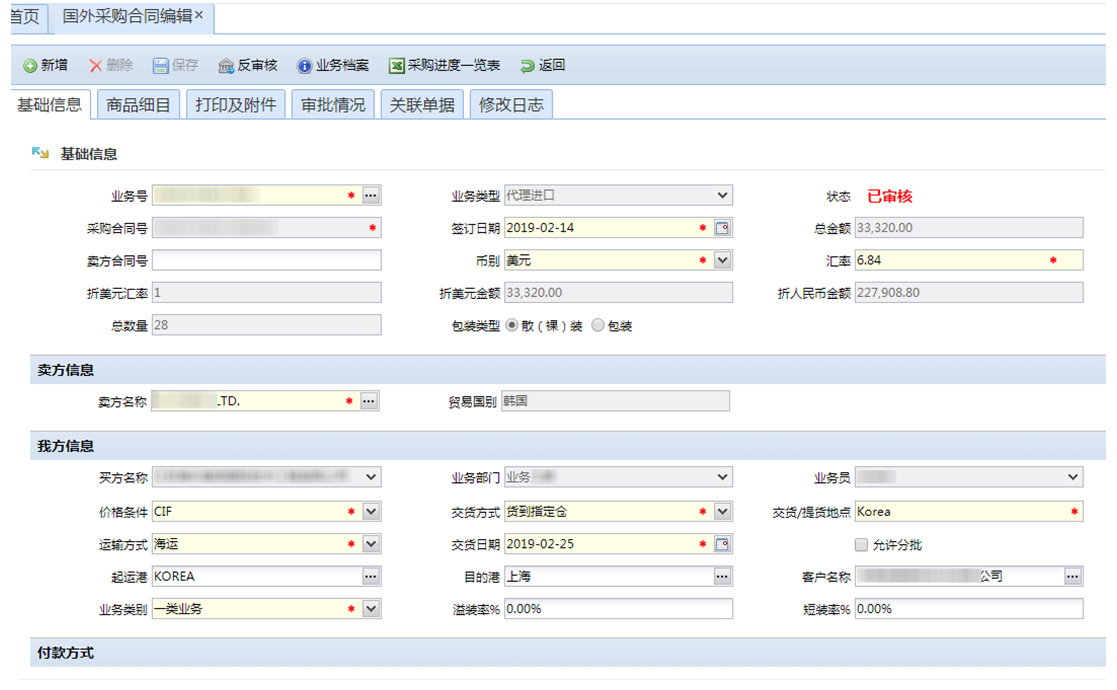Click the 新增 (add new) toolbar icon
Screen dimensions: 1117x690
(30, 66)
